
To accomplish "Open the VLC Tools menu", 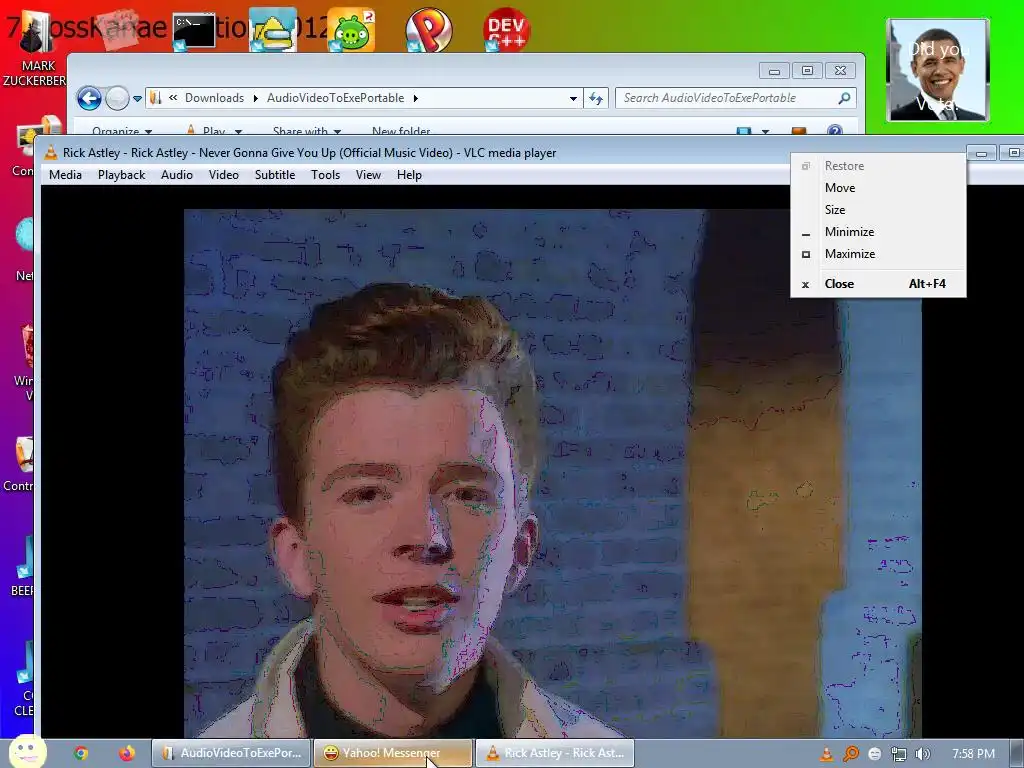I will tap(325, 175).
